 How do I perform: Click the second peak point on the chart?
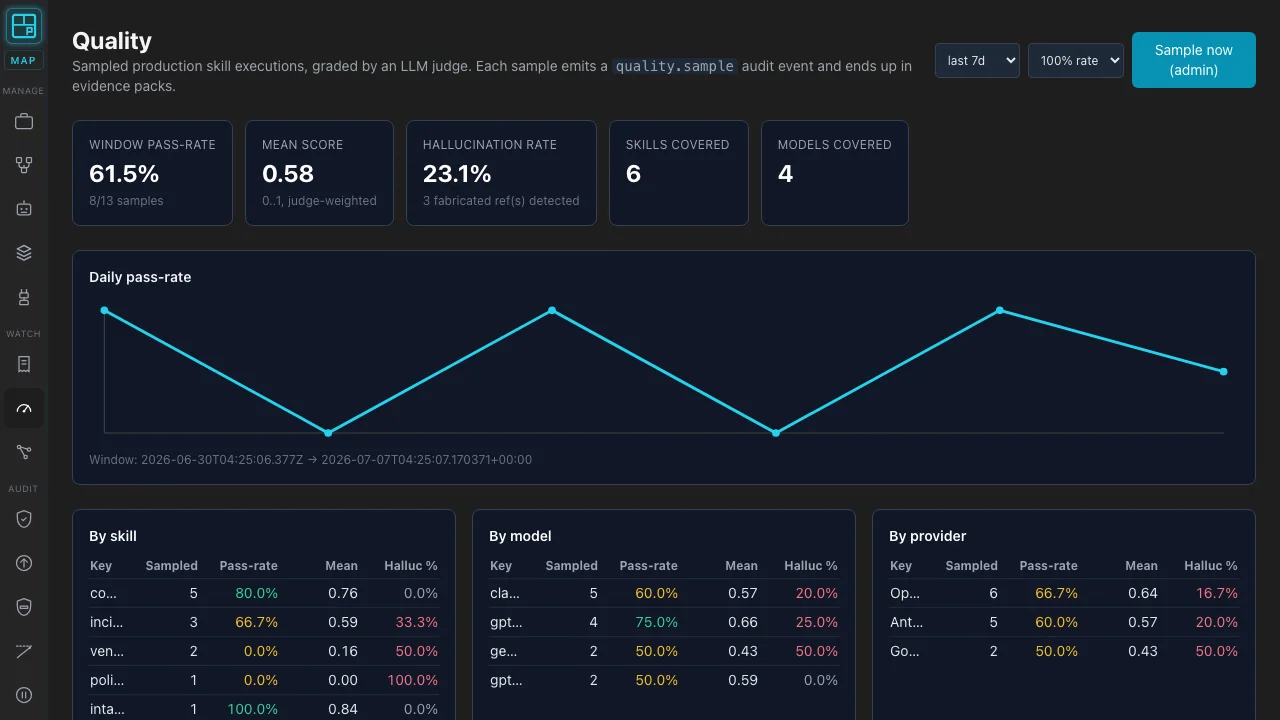(x=552, y=310)
